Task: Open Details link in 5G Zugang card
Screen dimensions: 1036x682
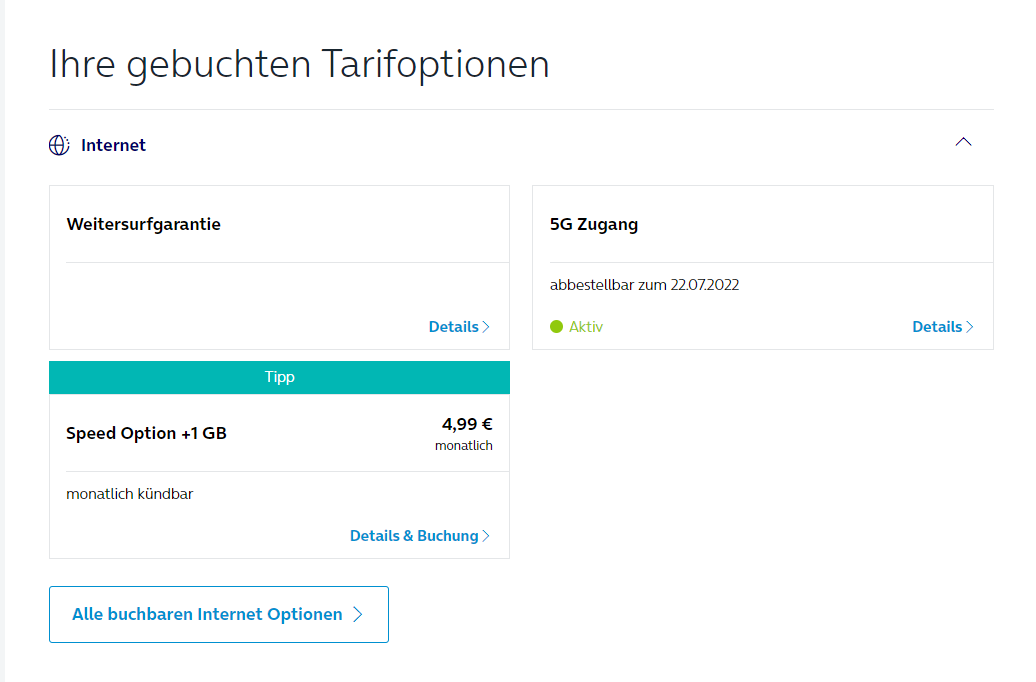Action: 937,326
